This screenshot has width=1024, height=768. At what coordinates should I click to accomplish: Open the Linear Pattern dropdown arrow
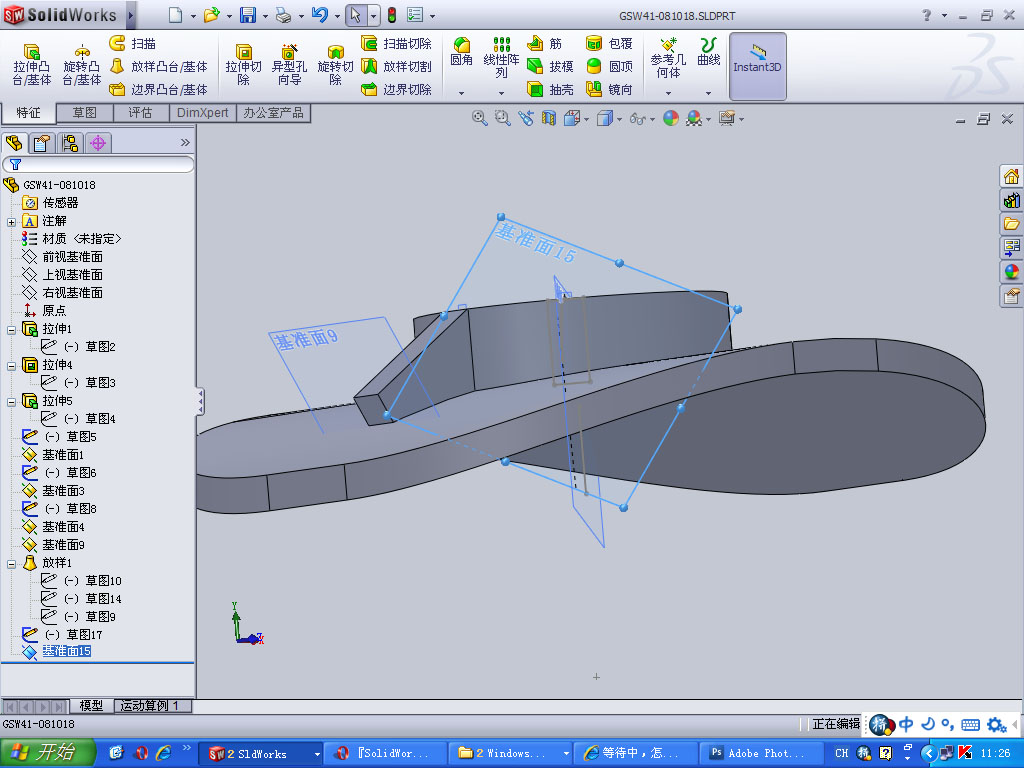tap(501, 93)
